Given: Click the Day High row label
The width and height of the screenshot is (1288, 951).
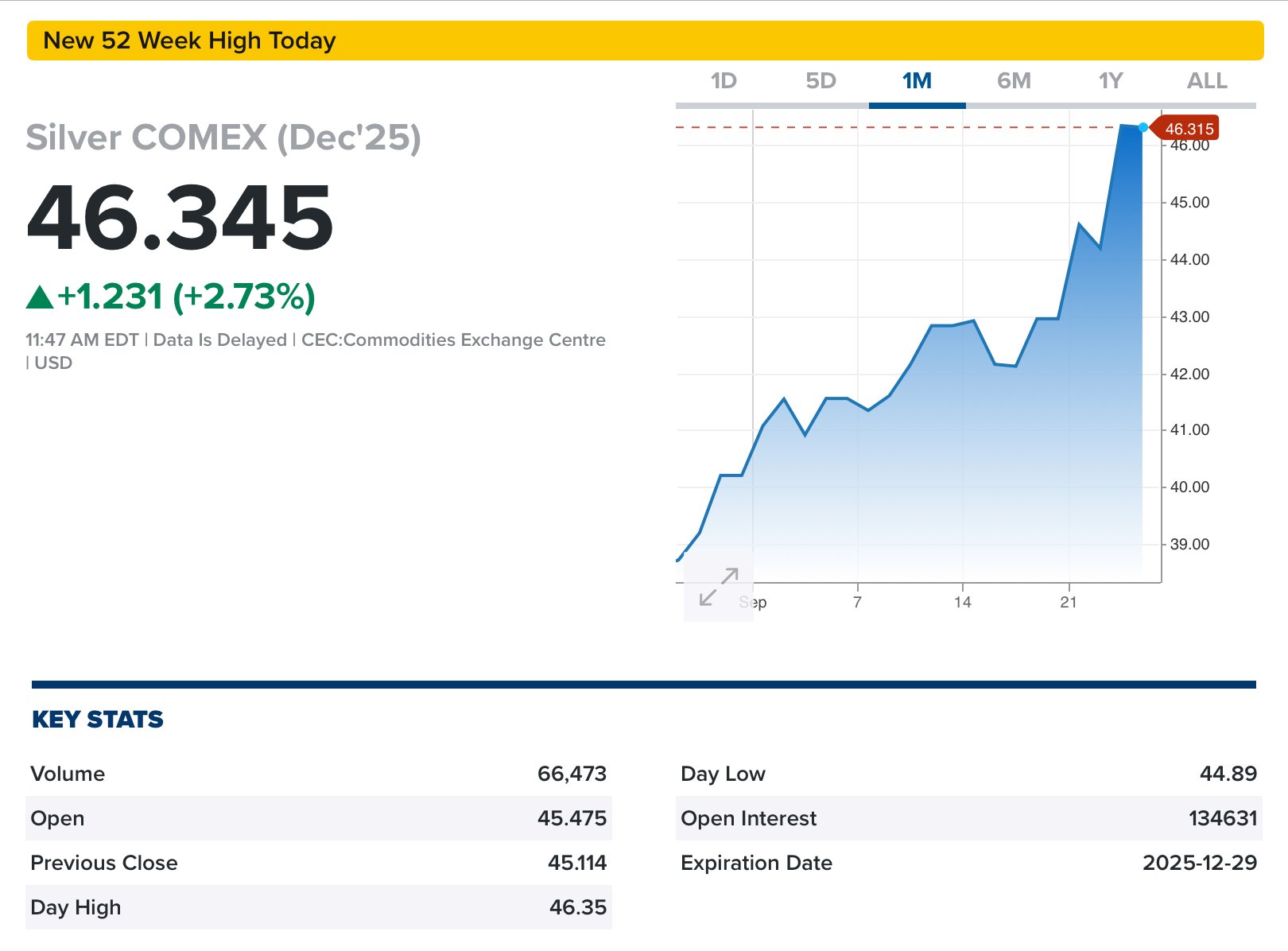Looking at the screenshot, I should click(76, 907).
